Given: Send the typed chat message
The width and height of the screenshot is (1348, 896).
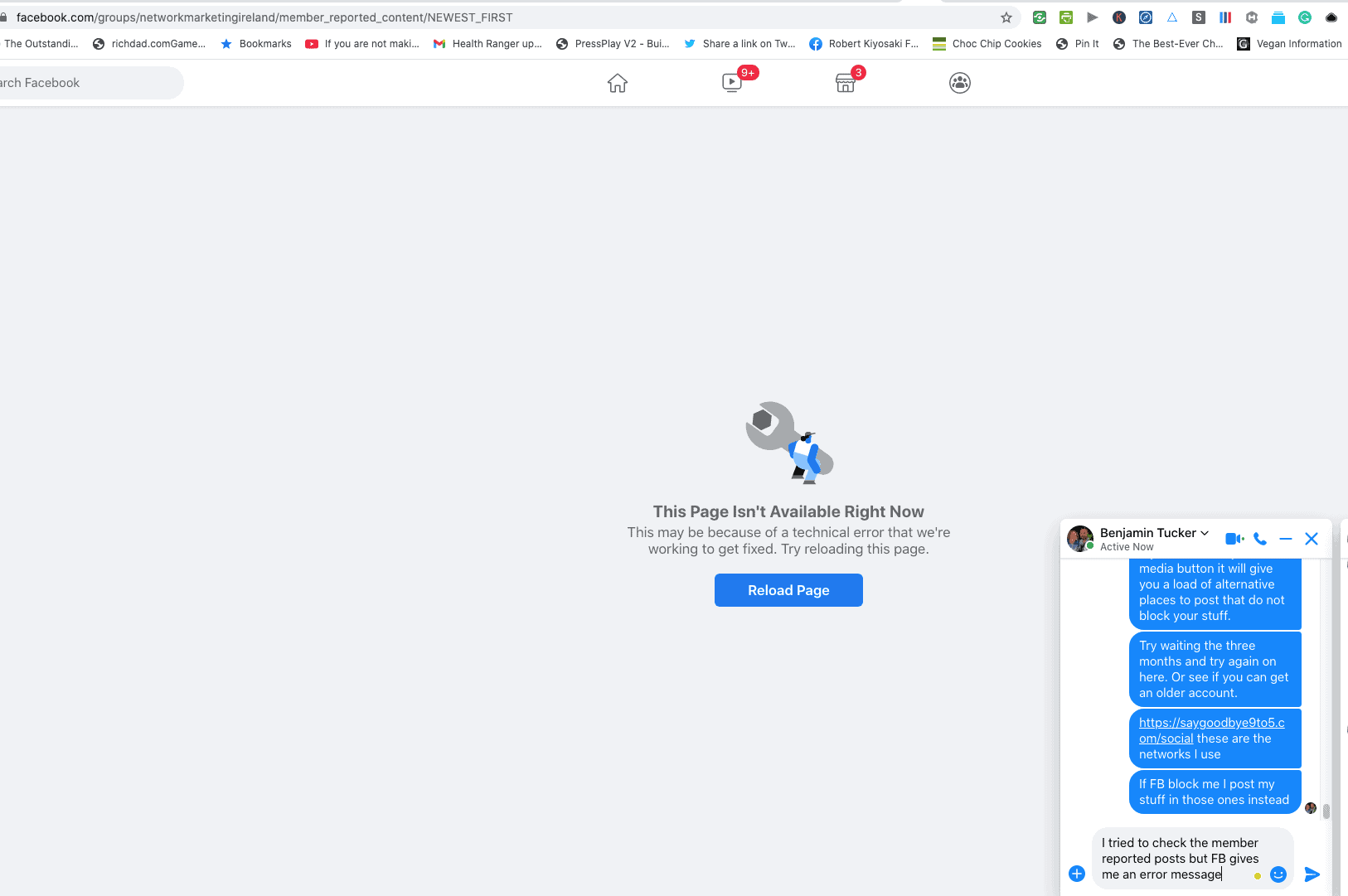Looking at the screenshot, I should (x=1312, y=874).
